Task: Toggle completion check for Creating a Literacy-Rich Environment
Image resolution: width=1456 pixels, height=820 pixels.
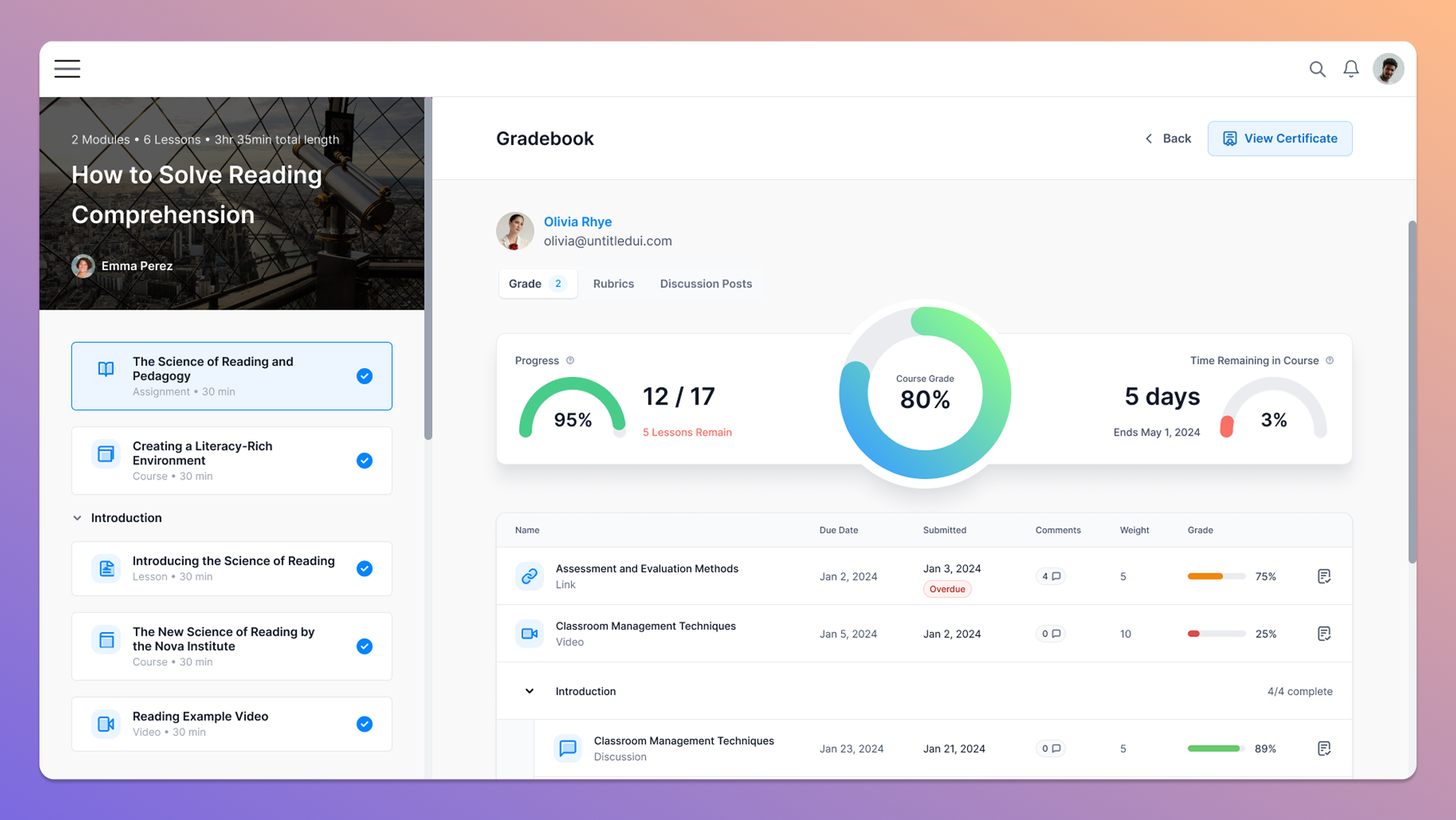Action: 365,460
